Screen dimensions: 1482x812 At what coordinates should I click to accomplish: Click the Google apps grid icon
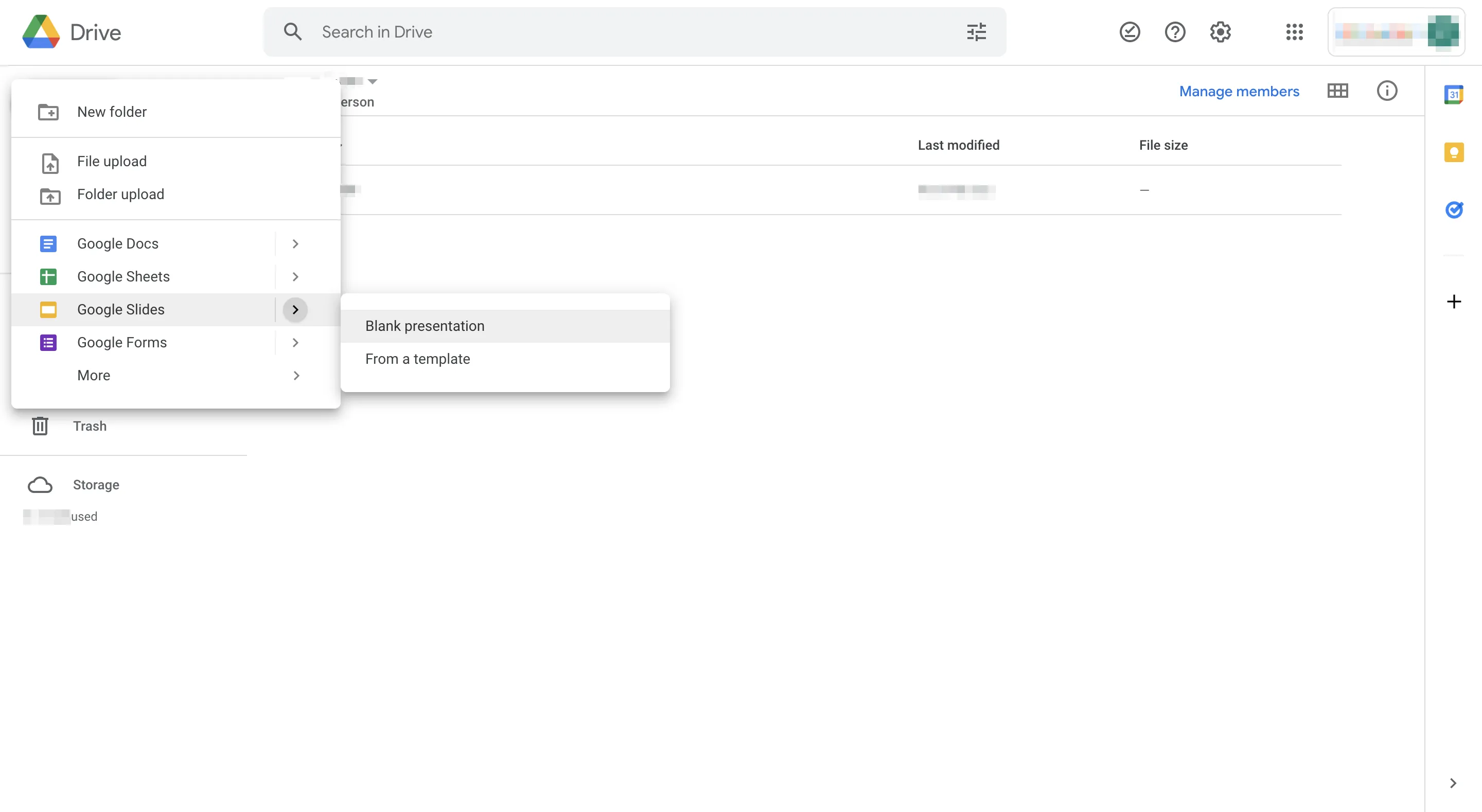pyautogui.click(x=1294, y=32)
